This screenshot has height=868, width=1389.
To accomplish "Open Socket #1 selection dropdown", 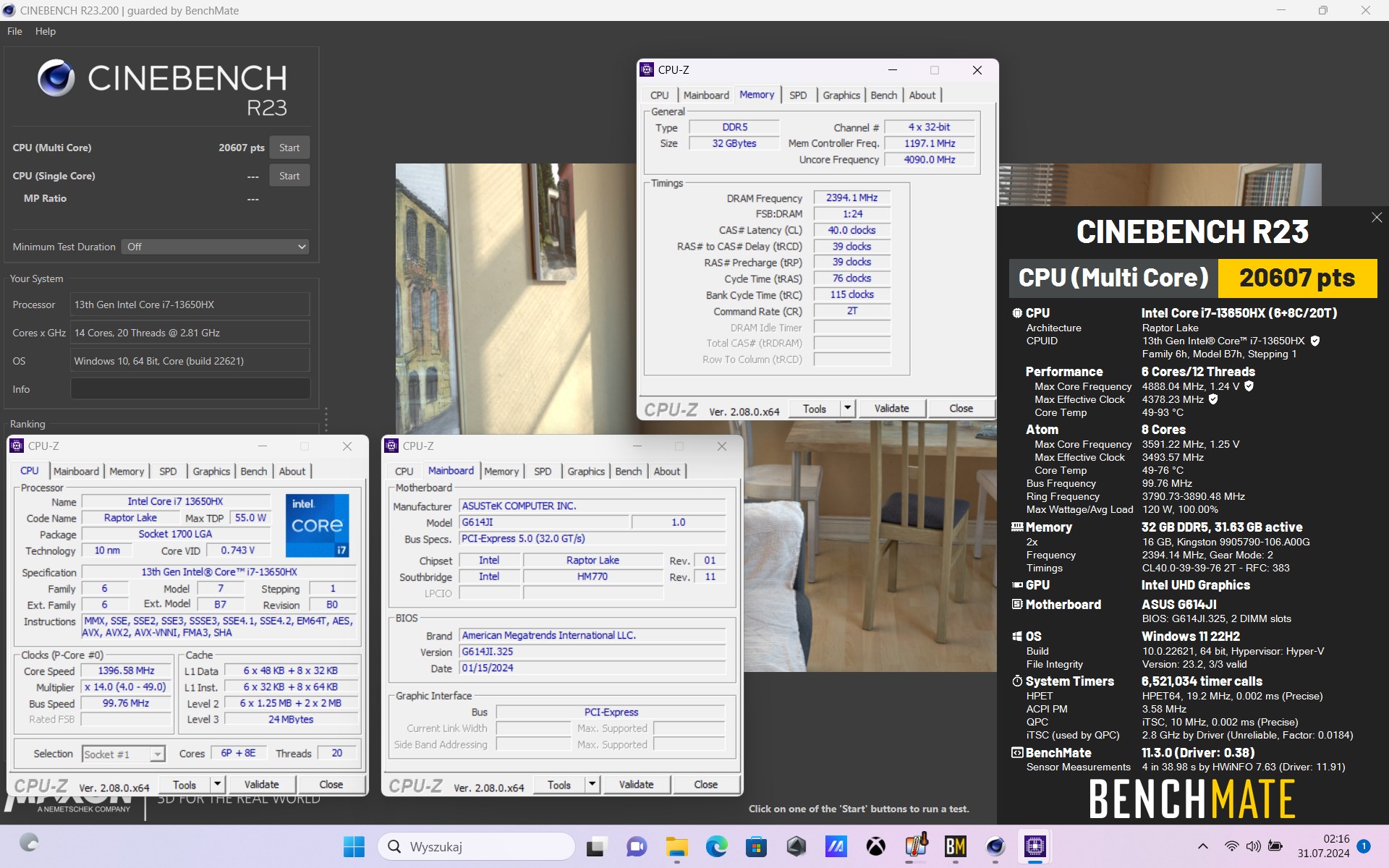I will (124, 754).
